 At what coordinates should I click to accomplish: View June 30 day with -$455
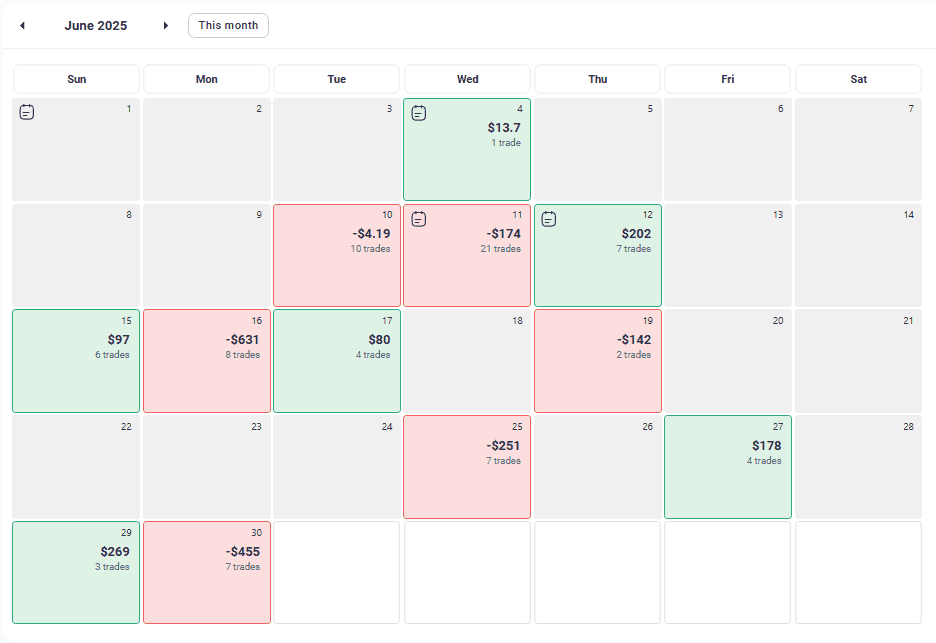207,573
